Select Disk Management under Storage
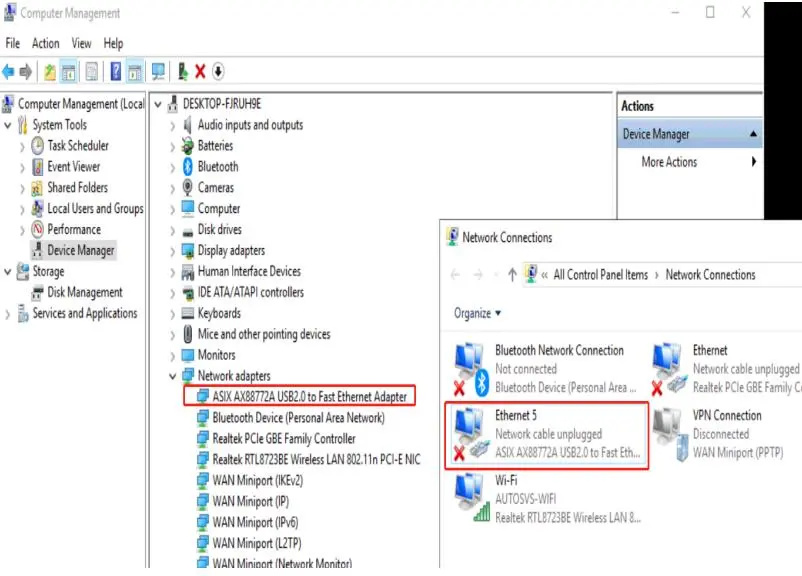This screenshot has width=802, height=576. 85,293
